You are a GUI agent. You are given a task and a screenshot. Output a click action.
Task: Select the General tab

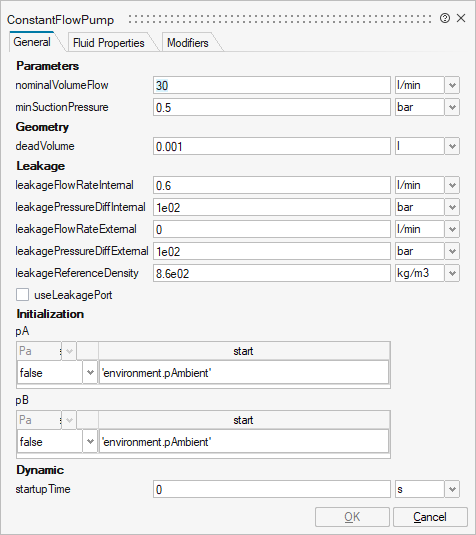(32, 42)
